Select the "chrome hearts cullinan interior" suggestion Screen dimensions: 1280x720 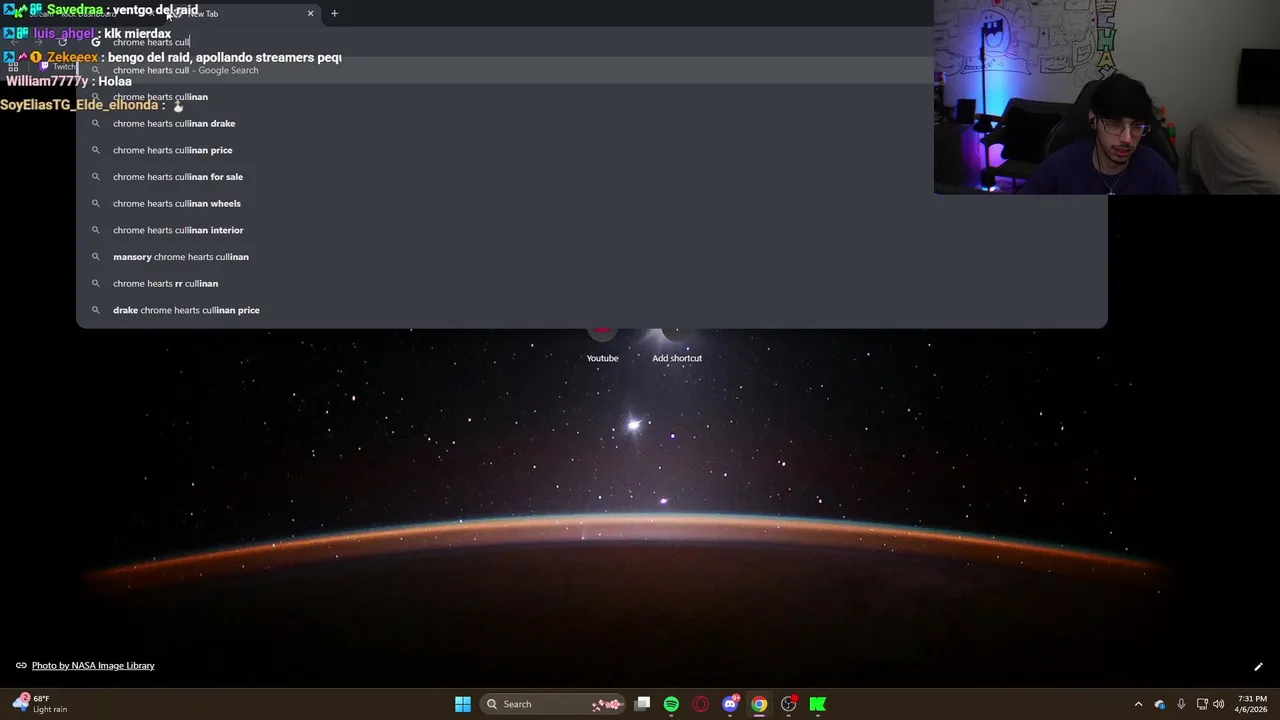click(592, 230)
